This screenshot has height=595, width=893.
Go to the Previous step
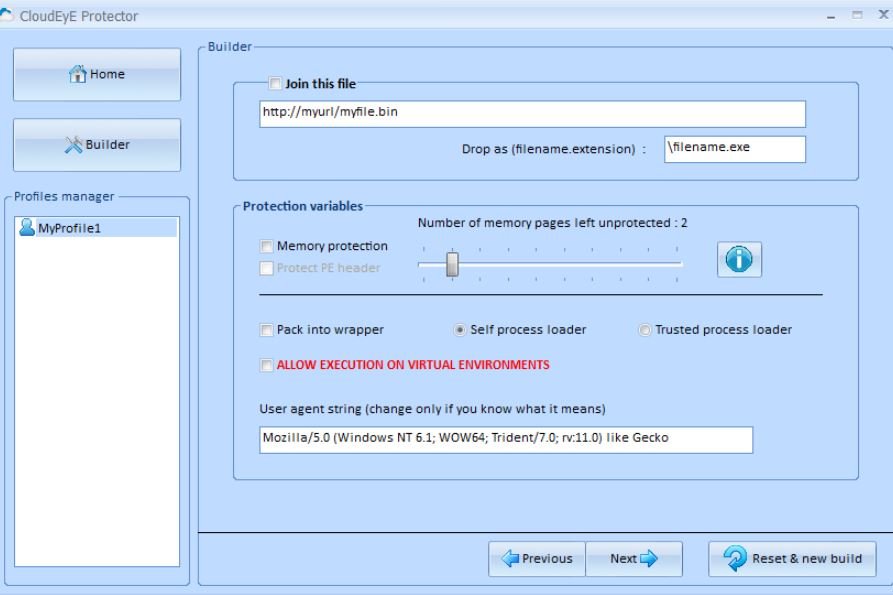[x=537, y=559]
